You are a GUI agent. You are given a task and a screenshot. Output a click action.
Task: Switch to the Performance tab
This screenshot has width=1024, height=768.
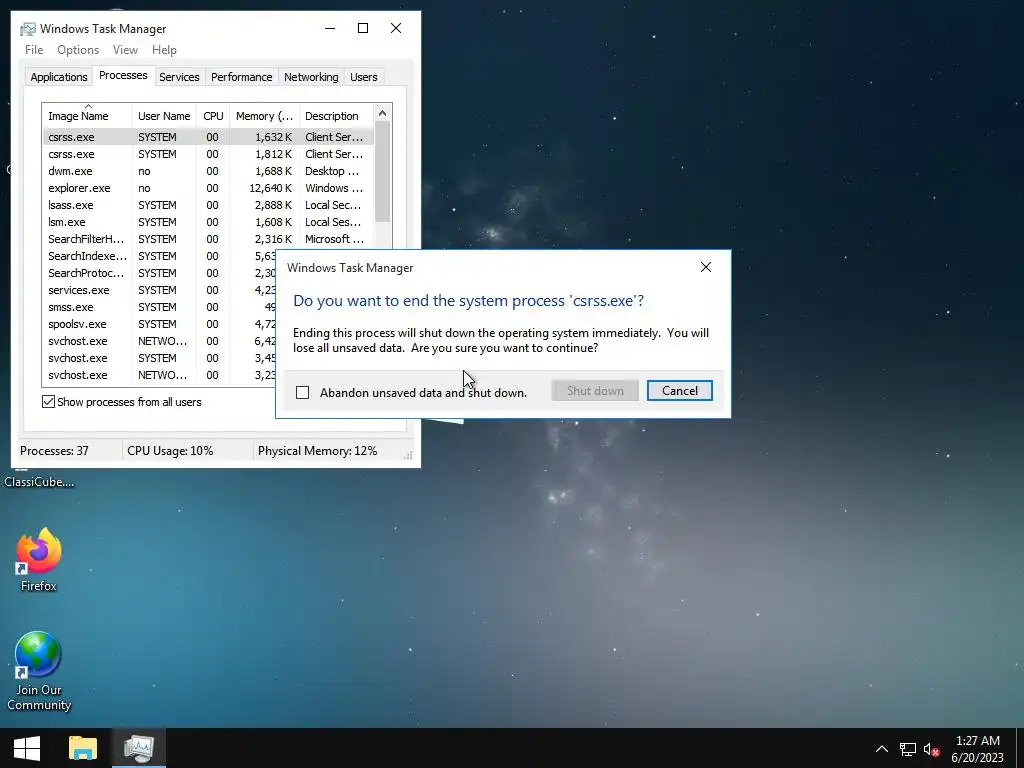pyautogui.click(x=241, y=77)
